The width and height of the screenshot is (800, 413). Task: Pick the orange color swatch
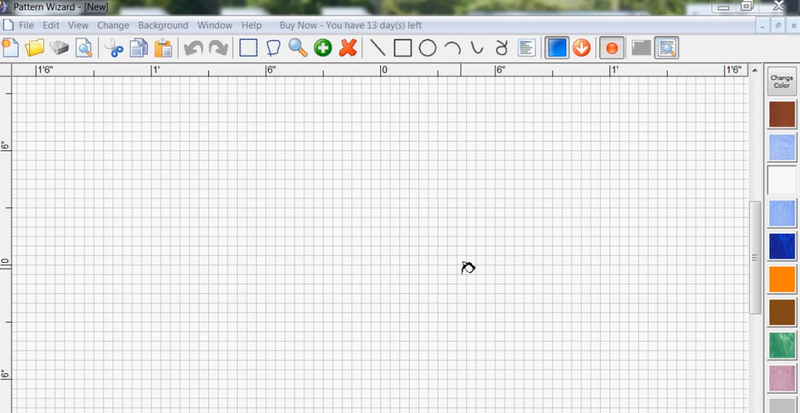coord(782,279)
